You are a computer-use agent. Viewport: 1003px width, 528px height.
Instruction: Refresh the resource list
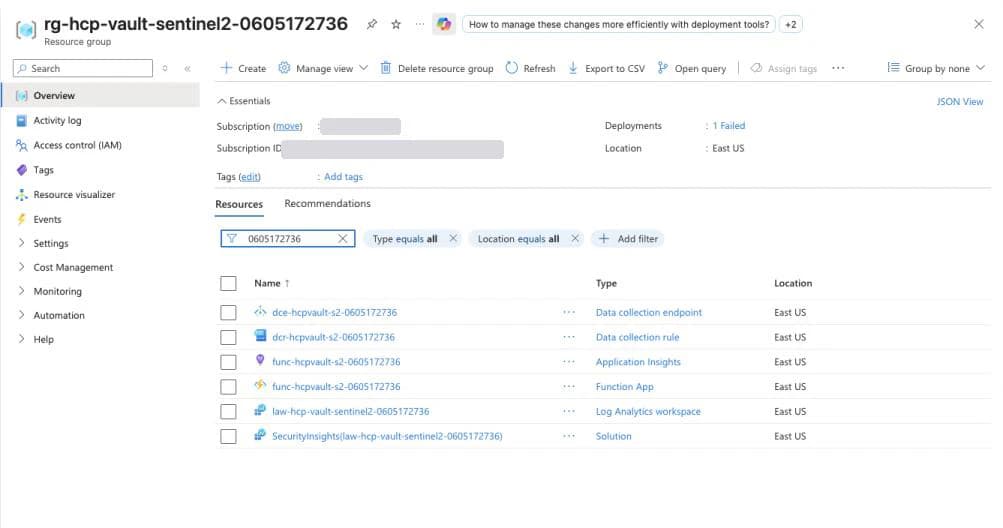click(530, 68)
